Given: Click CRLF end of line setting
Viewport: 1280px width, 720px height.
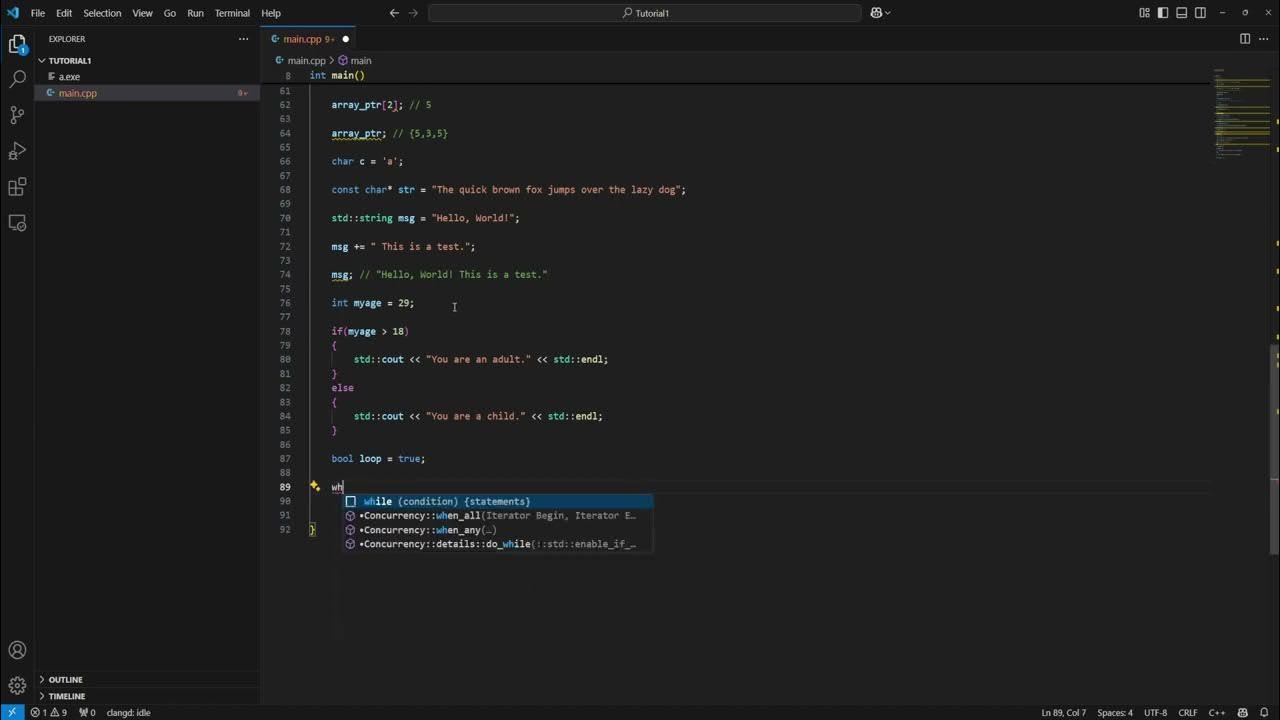Looking at the screenshot, I should pos(1188,712).
